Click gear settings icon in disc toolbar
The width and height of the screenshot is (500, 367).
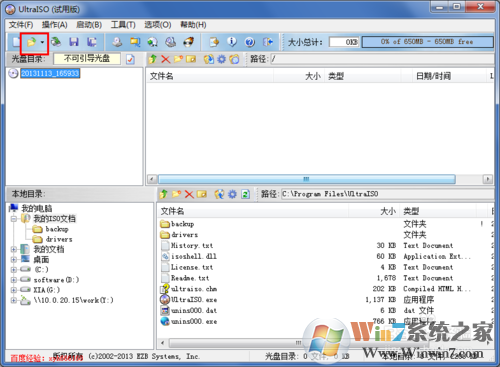pos(221,59)
